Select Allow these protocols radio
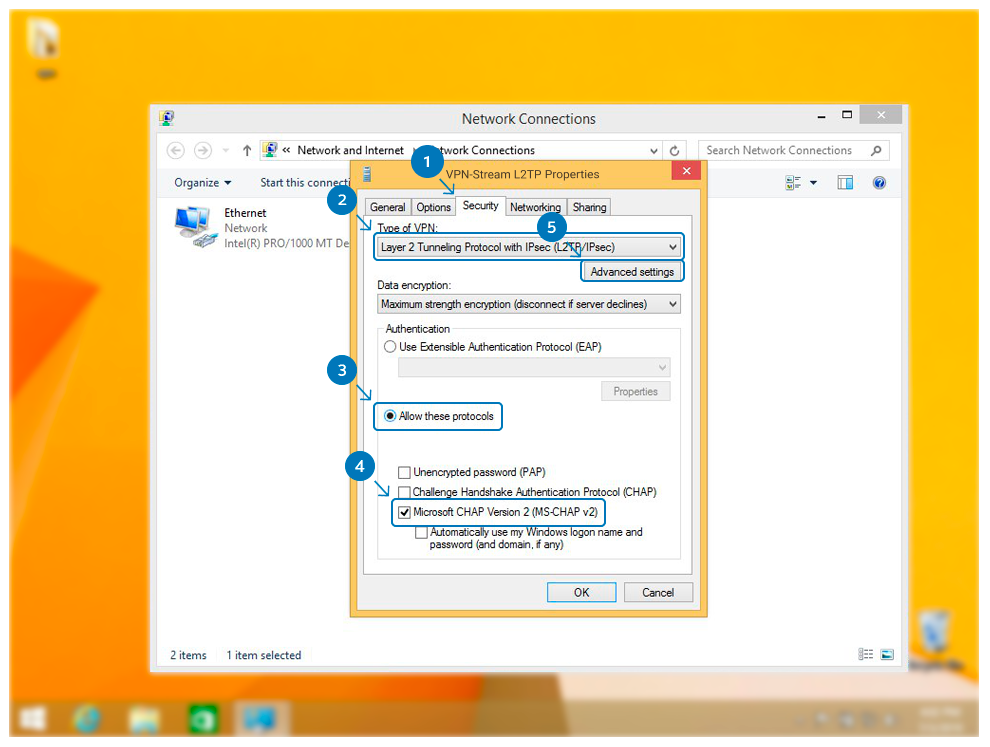Screen dimensions: 990x747 390,416
